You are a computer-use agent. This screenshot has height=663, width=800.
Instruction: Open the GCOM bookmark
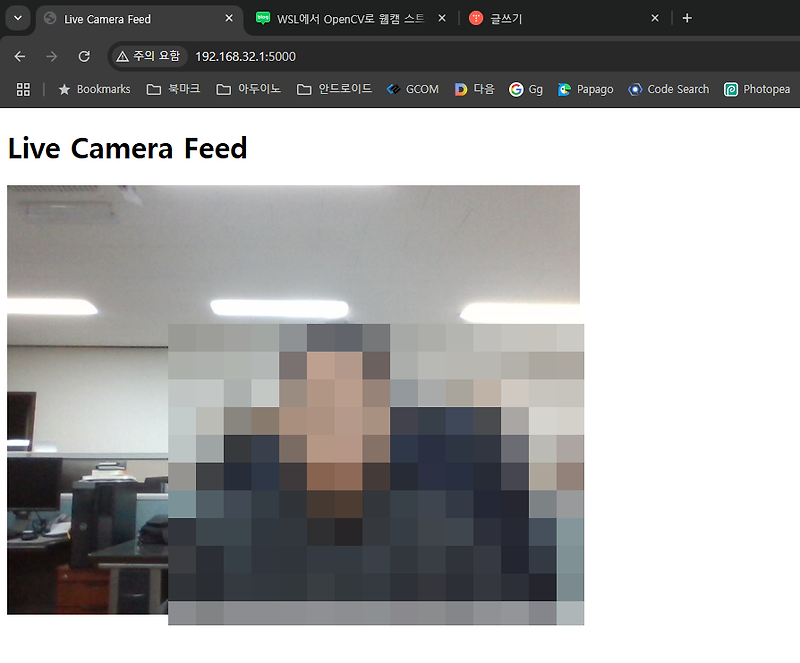[413, 90]
